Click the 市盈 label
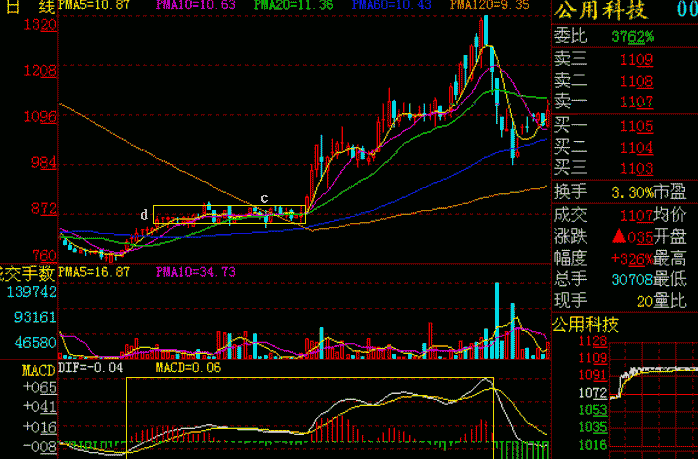This screenshot has height=459, width=698. 670,192
